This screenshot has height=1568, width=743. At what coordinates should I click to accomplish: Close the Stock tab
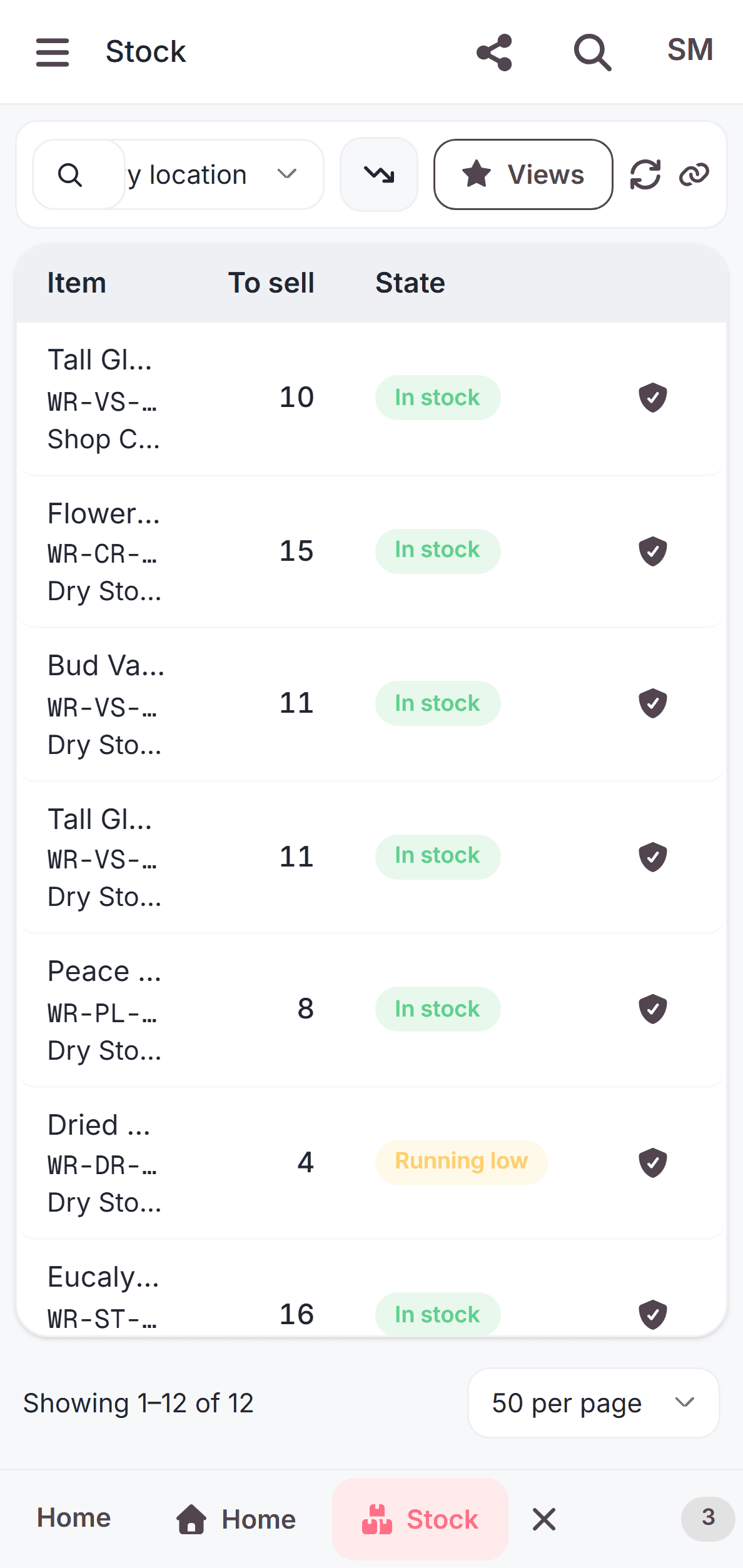(x=544, y=1519)
